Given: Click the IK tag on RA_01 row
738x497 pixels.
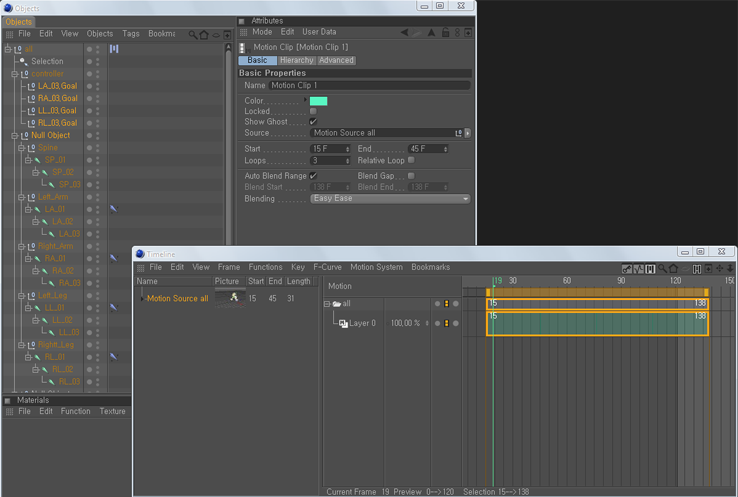Looking at the screenshot, I should tap(113, 258).
